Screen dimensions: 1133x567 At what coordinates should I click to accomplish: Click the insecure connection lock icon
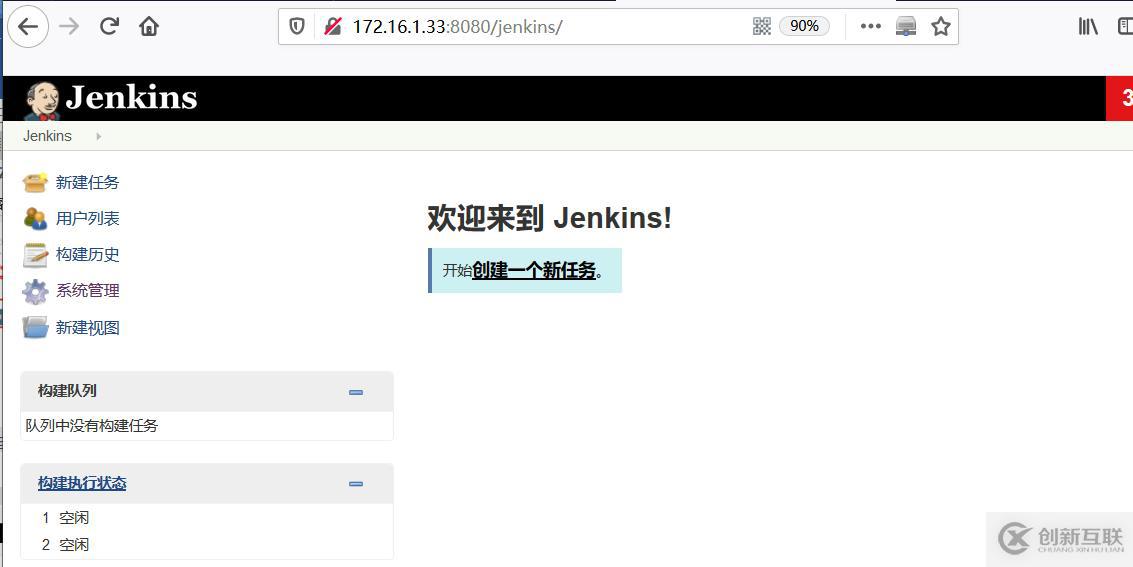point(332,27)
